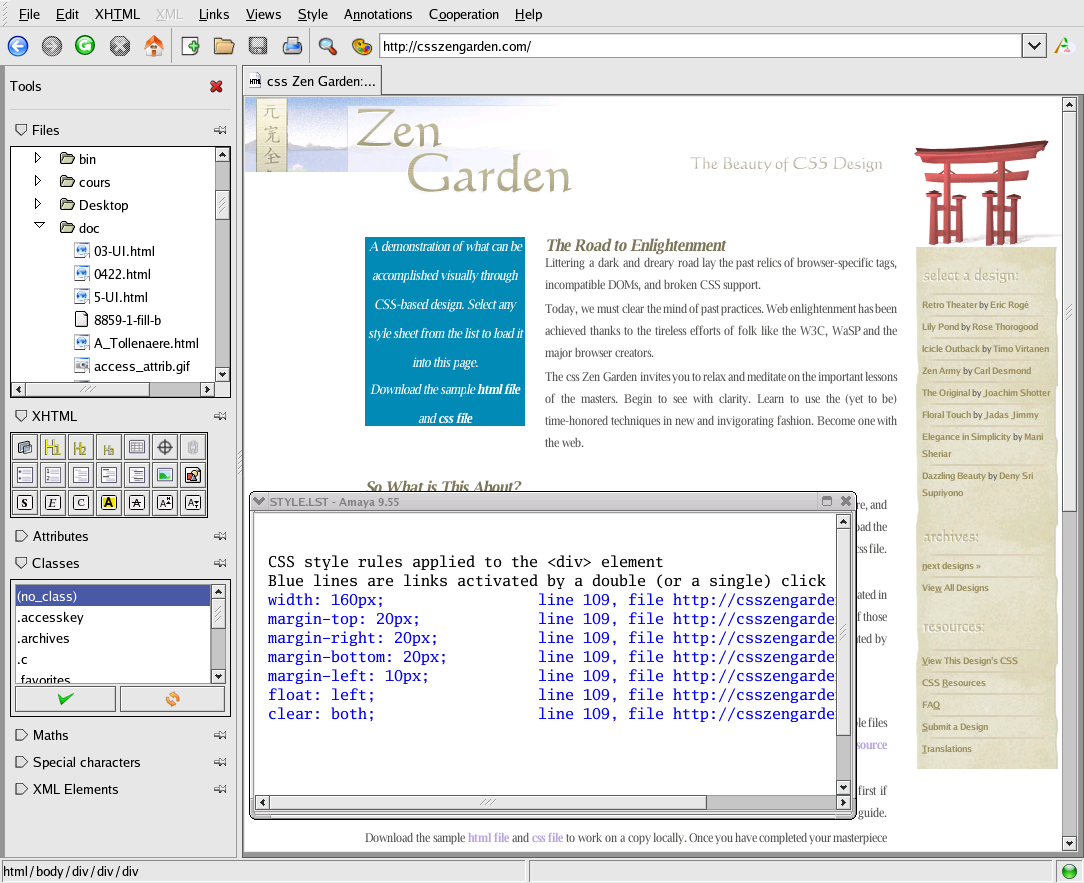
Task: Open the XHTML menu
Action: coord(117,15)
